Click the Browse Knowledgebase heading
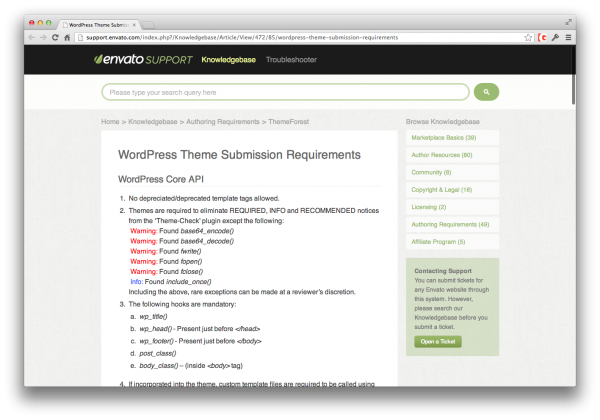Image resolution: width=600 pixels, height=420 pixels. pyautogui.click(x=443, y=122)
